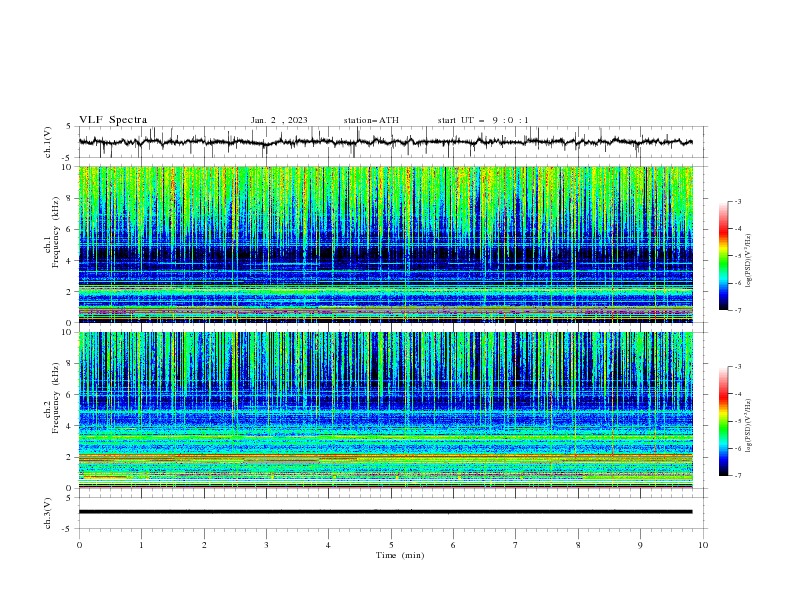Select the "Jan. 2, 2023" date text
This screenshot has height=612, width=792.
(x=279, y=120)
